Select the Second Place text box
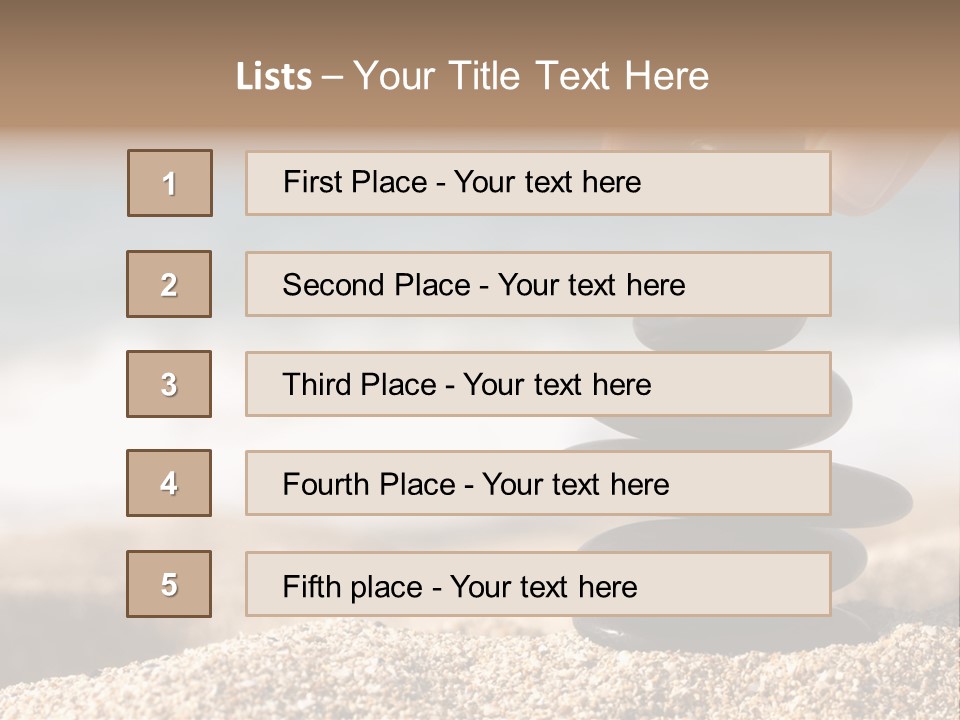The width and height of the screenshot is (960, 720). (538, 284)
